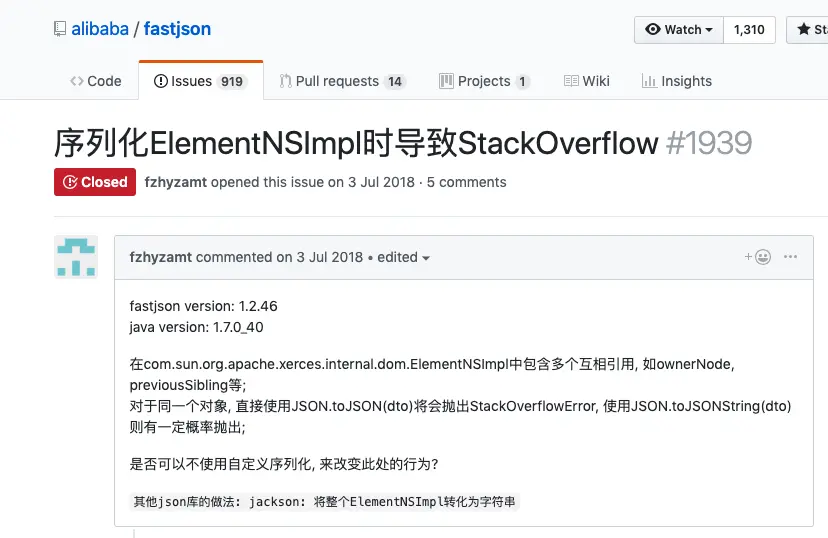Click the fzhyzamt avatar thumbnail
The width and height of the screenshot is (828, 538).
coord(76,257)
